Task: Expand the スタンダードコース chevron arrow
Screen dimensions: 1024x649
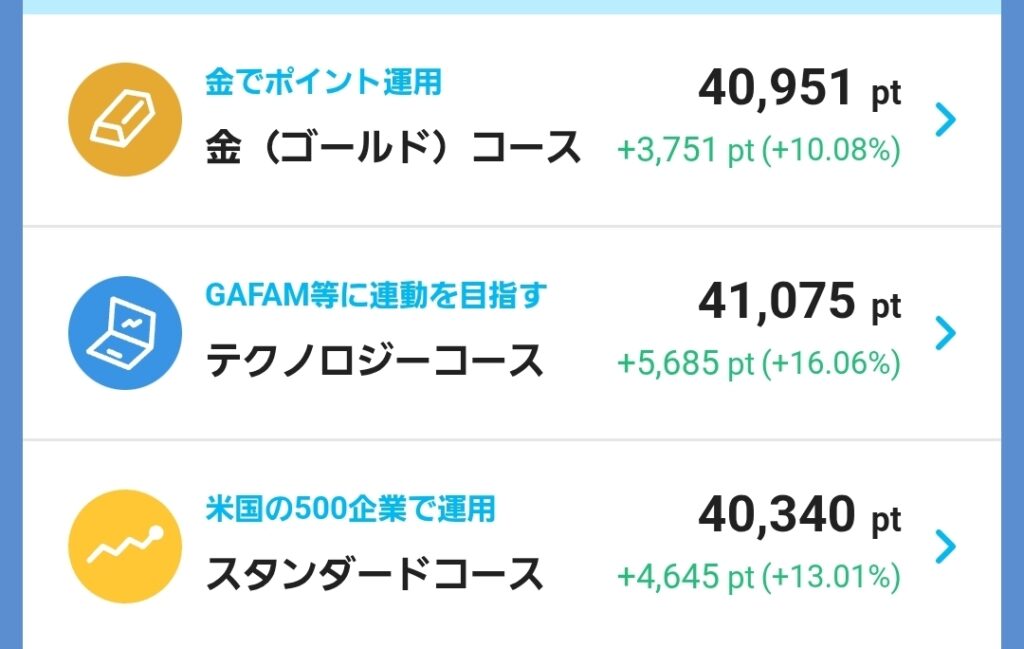Action: click(x=945, y=546)
